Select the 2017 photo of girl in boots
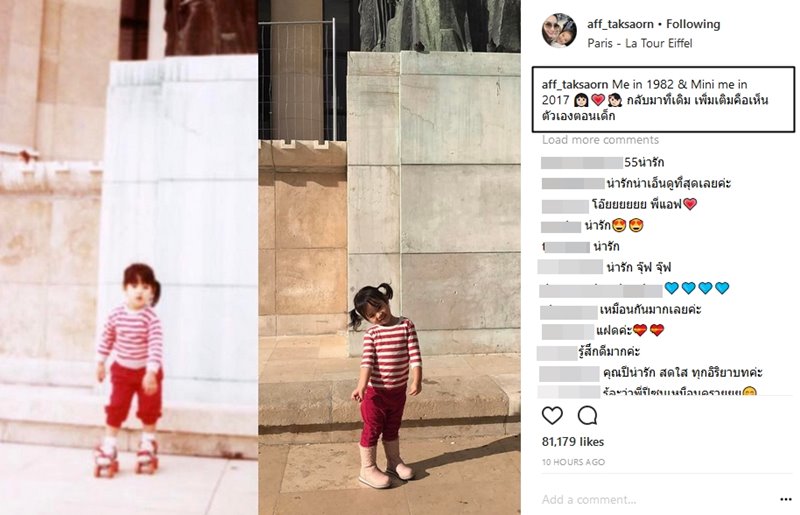The image size is (800, 515). pyautogui.click(x=389, y=257)
